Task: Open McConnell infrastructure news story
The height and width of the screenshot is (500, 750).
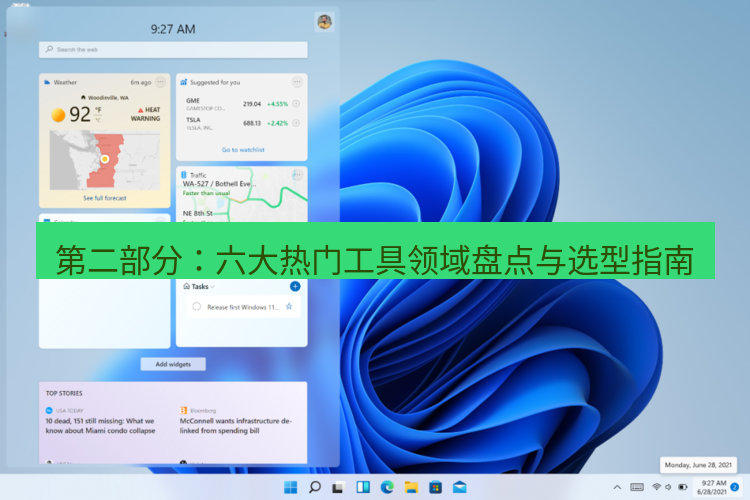Action: click(x=236, y=425)
